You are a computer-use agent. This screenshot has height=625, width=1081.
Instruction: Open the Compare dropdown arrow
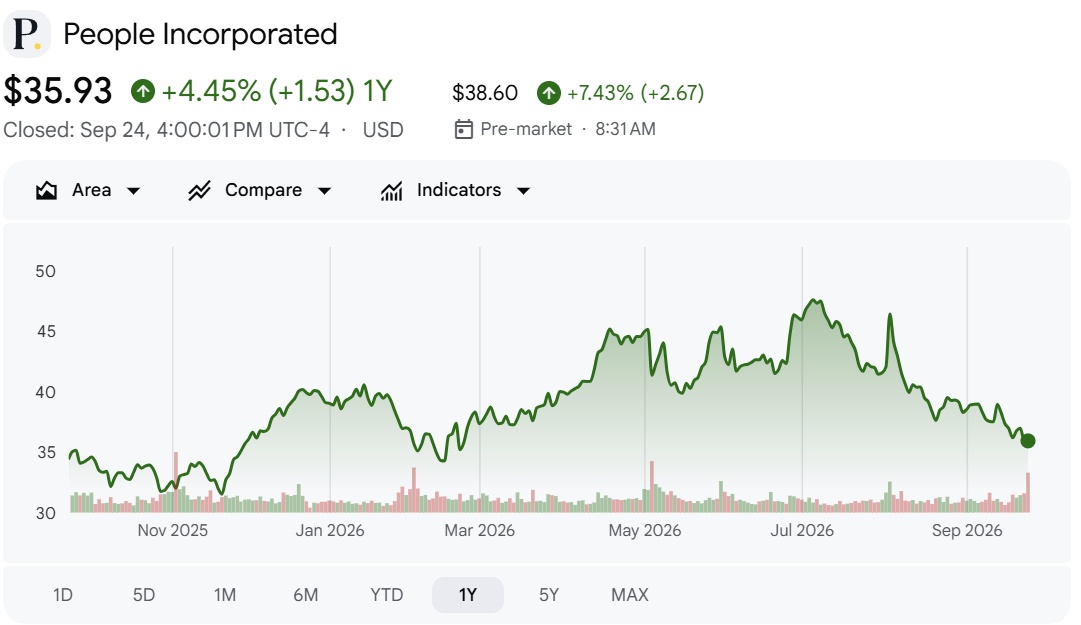(x=324, y=191)
